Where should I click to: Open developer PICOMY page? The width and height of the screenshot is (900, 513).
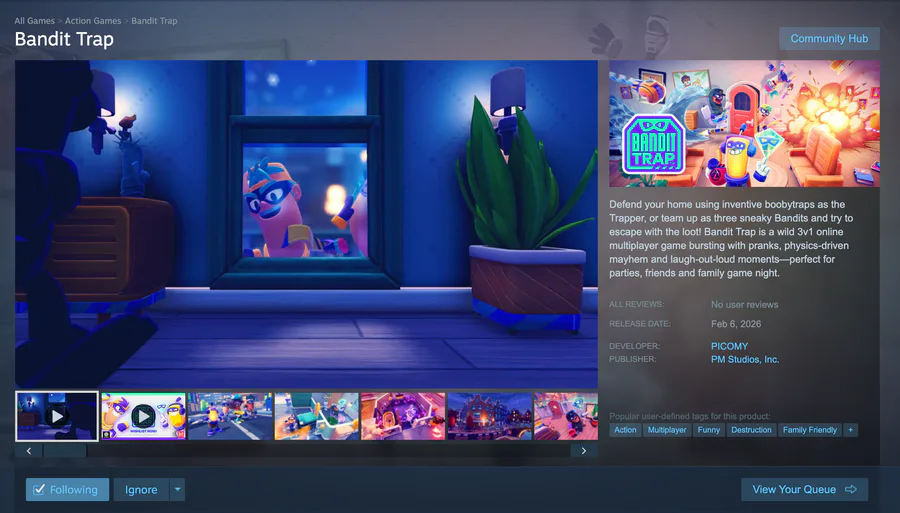729,346
